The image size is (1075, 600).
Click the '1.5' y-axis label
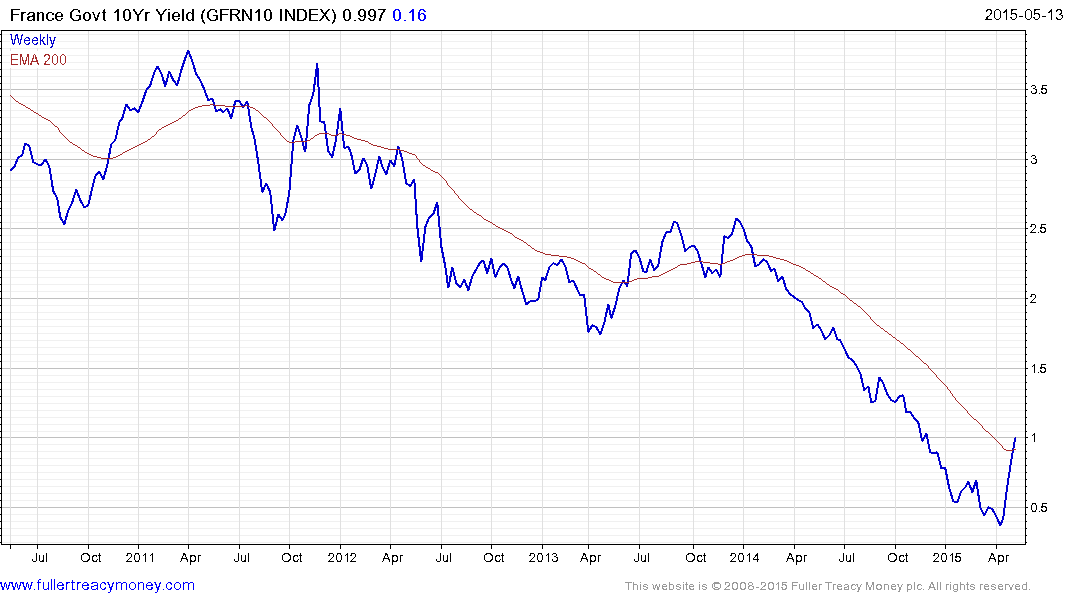(x=1039, y=369)
